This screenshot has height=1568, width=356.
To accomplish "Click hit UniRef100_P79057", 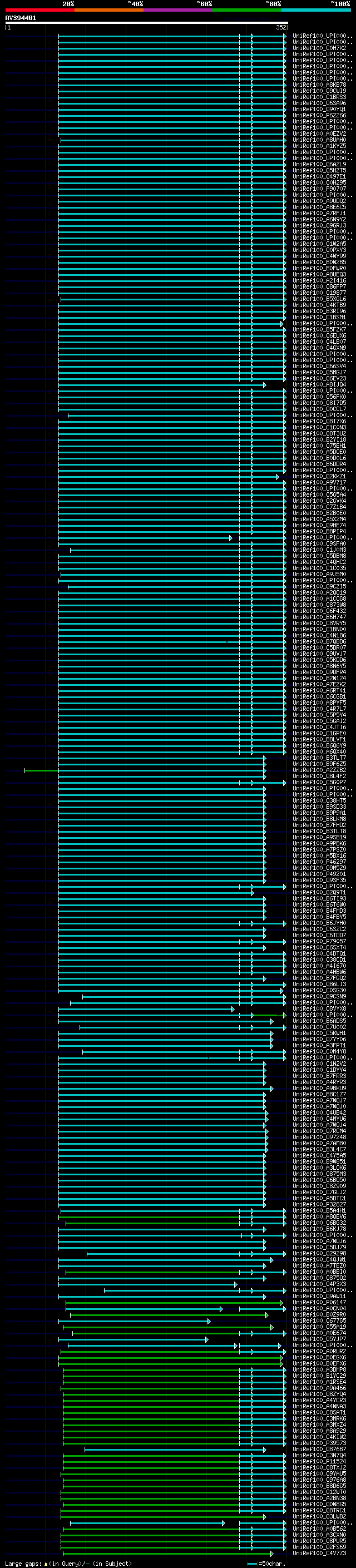I will (x=319, y=942).
